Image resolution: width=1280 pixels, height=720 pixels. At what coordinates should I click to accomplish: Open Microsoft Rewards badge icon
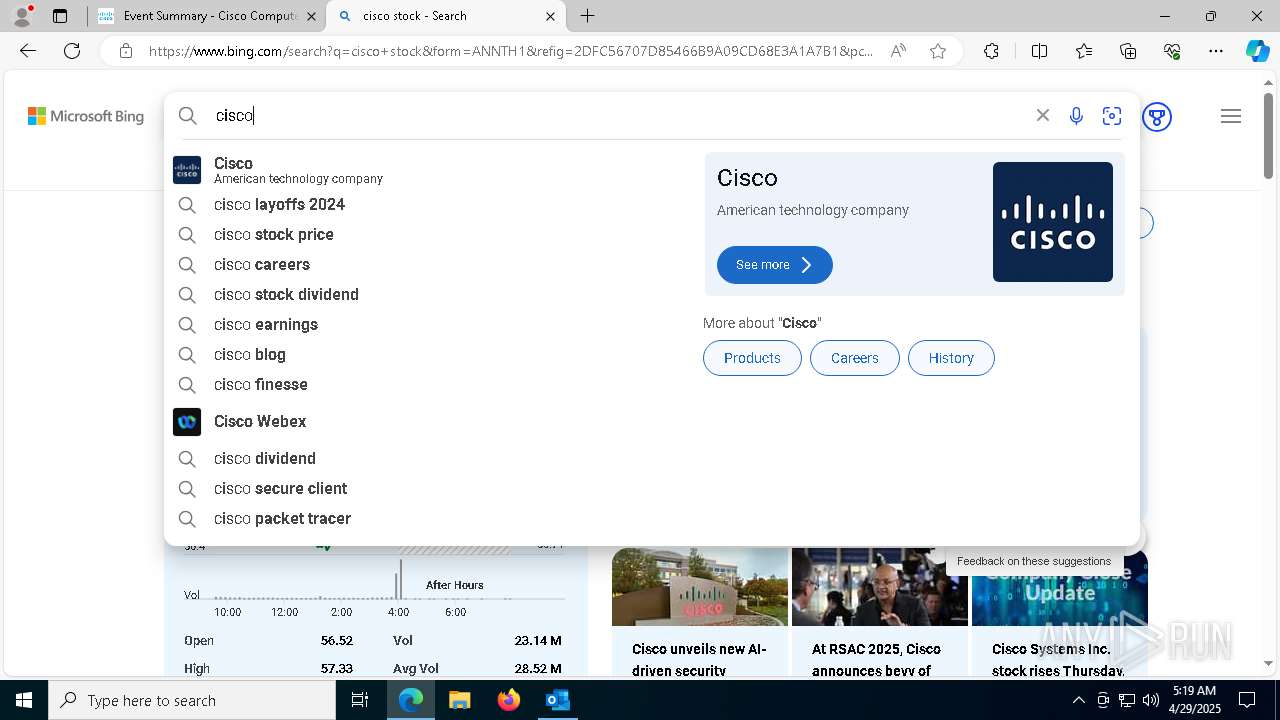point(1157,117)
